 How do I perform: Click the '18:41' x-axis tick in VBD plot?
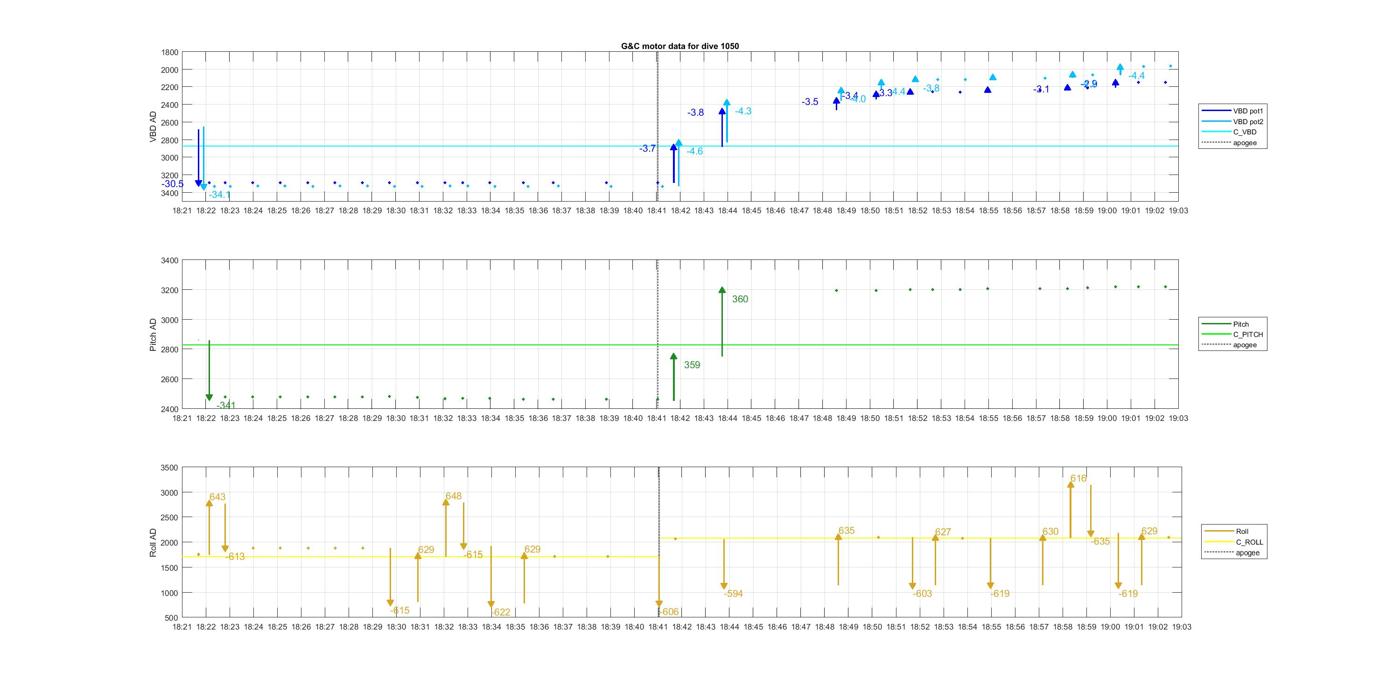pos(658,211)
